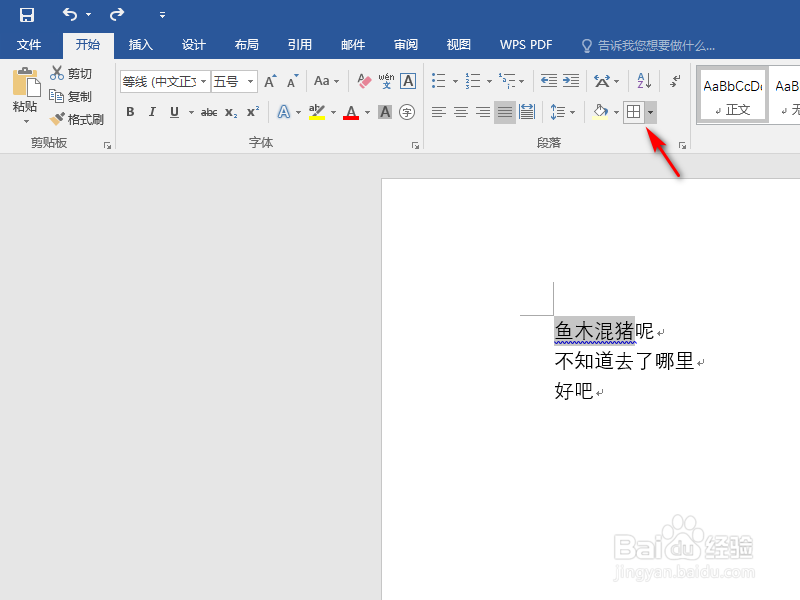Select the Format Painter (格式刷) tool
The height and width of the screenshot is (600, 800).
(x=77, y=119)
